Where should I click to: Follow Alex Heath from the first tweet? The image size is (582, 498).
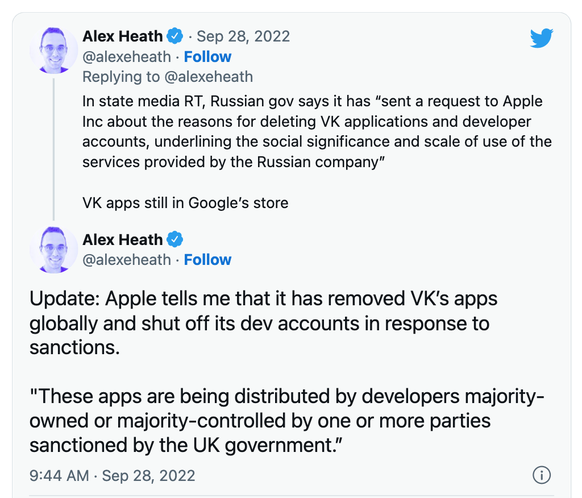(207, 57)
